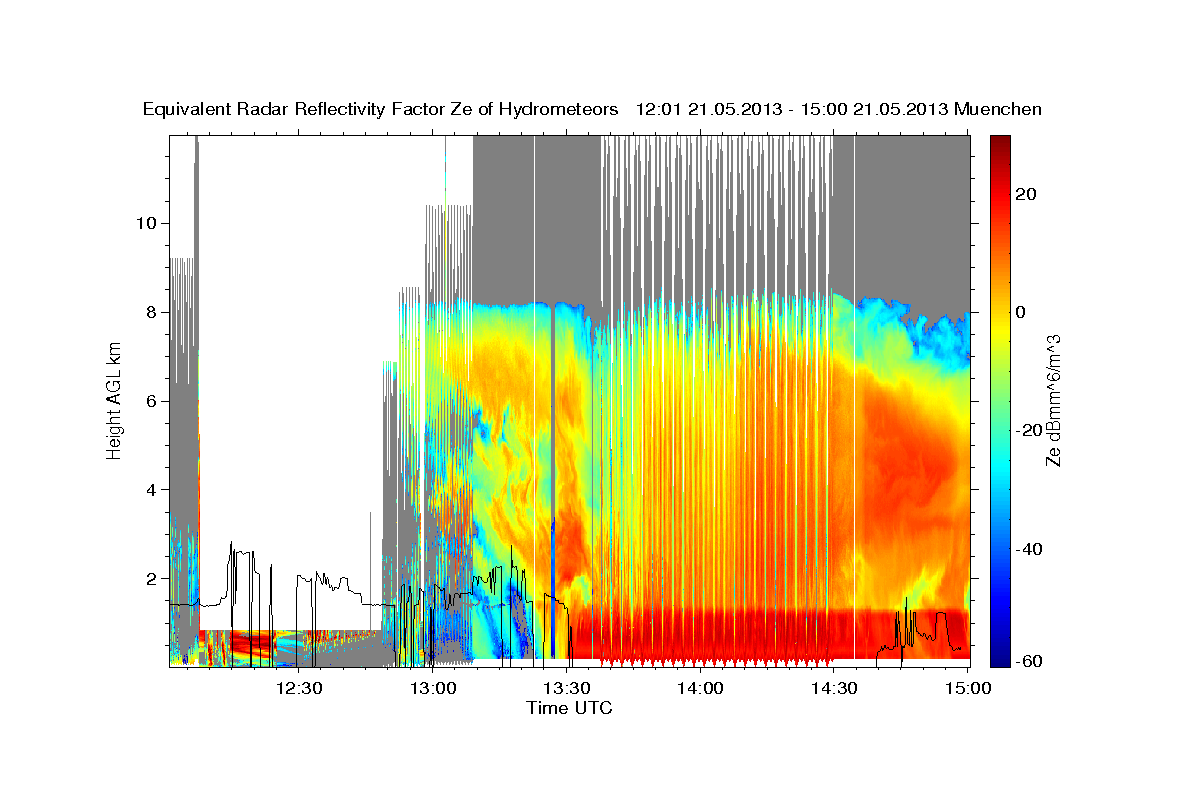The height and width of the screenshot is (800, 1200).
Task: Click the height tick label '8'
Action: click(x=150, y=312)
